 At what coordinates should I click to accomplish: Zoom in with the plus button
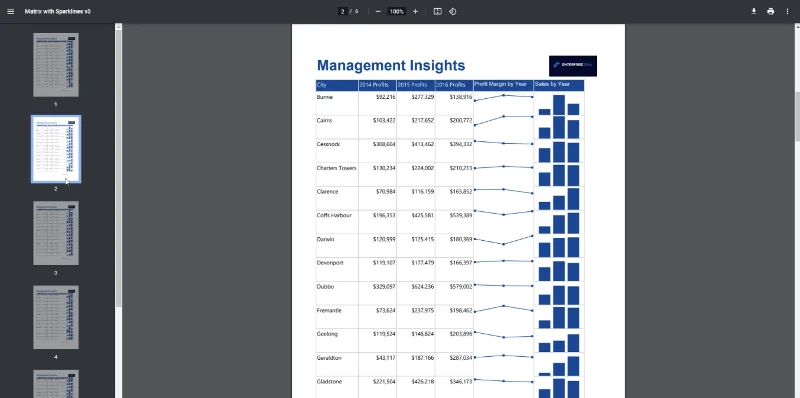pos(415,11)
